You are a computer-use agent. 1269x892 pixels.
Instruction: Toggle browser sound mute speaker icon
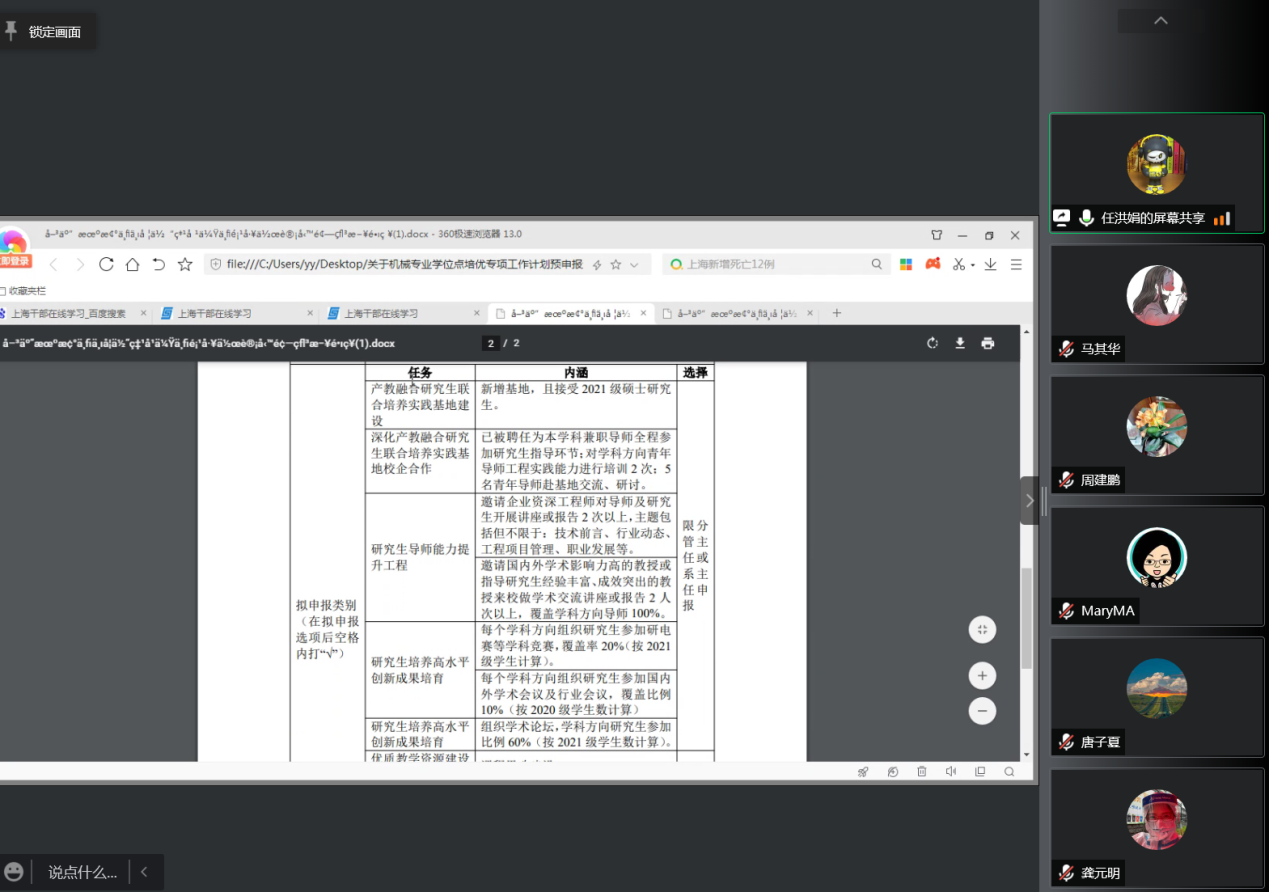pos(950,772)
